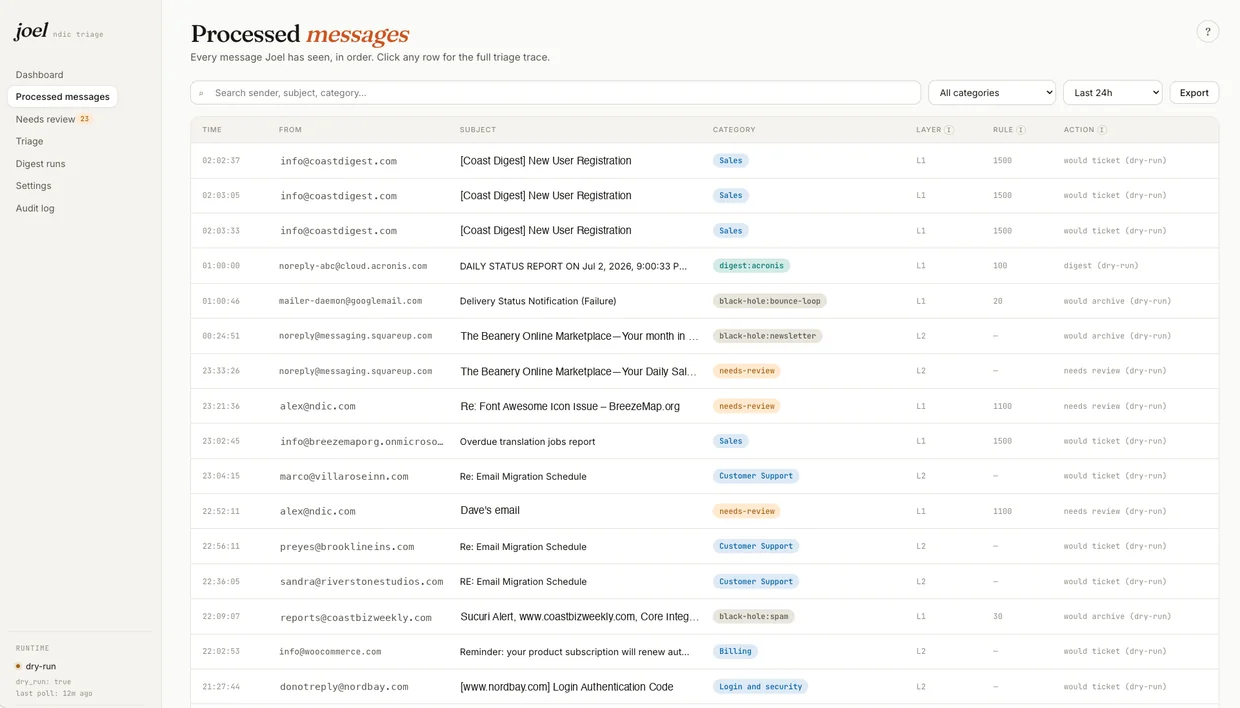This screenshot has height=708, width=1240.
Task: Open the 02:02:37 Coast Digest row
Action: 705,161
